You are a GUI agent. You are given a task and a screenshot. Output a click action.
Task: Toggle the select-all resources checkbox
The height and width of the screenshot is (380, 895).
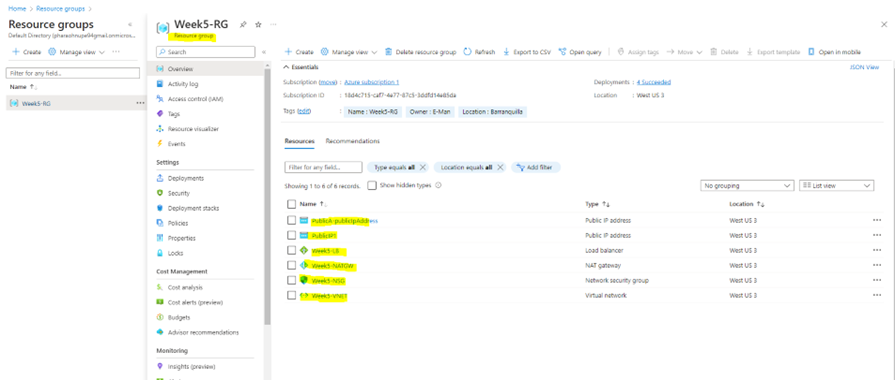[x=292, y=204]
